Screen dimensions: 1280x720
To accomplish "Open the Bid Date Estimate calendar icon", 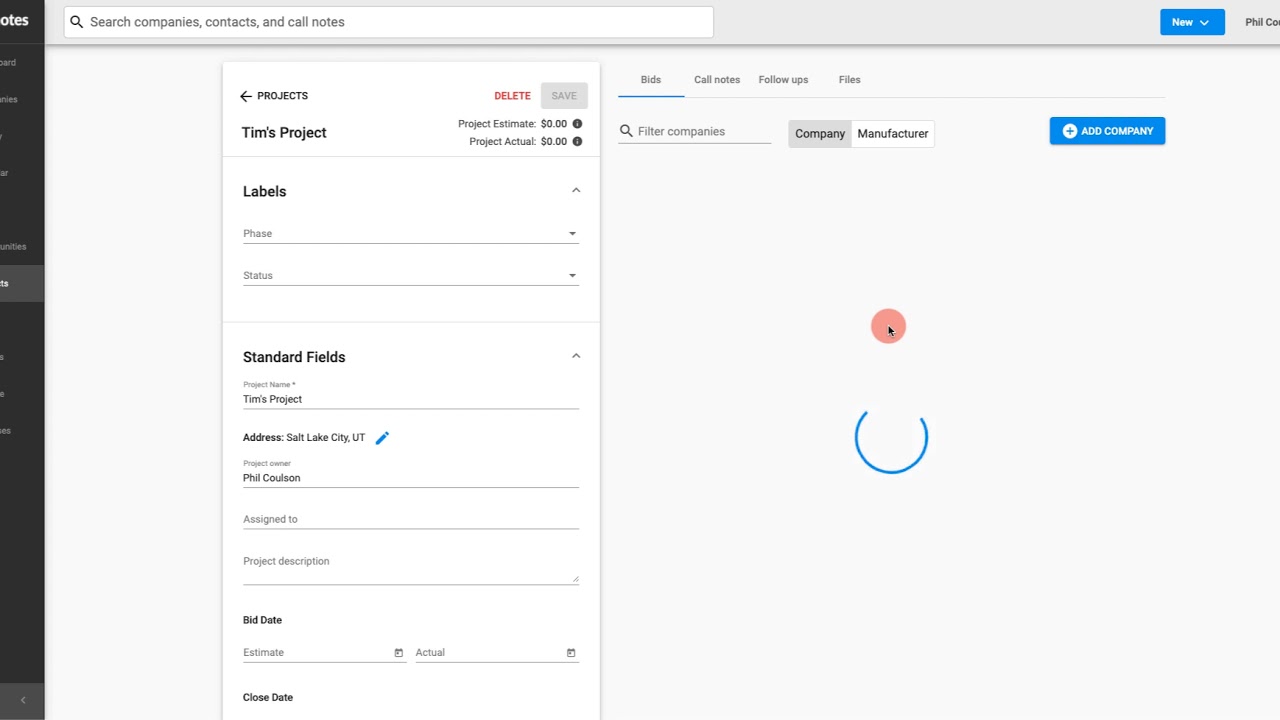I will click(398, 653).
